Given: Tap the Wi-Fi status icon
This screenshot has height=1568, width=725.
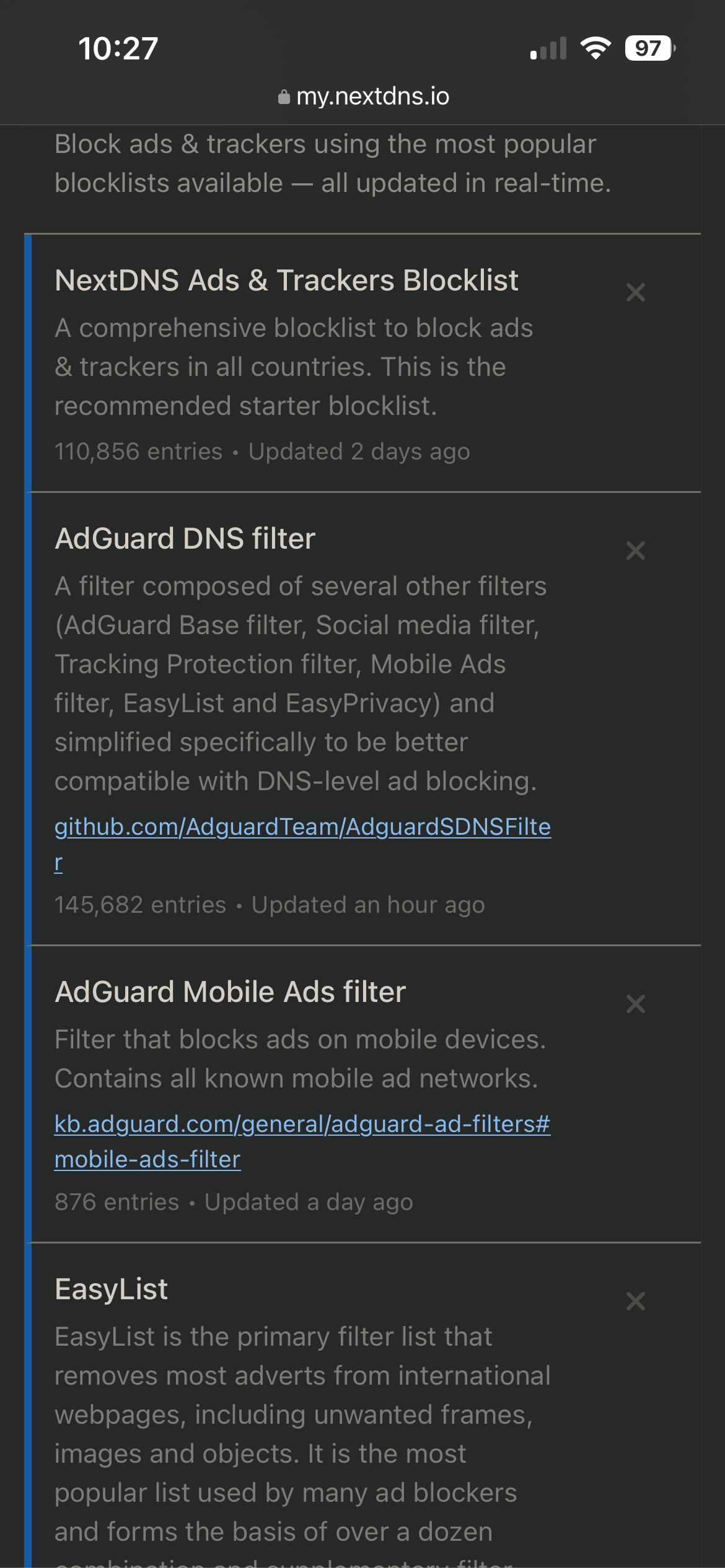Looking at the screenshot, I should [595, 48].
